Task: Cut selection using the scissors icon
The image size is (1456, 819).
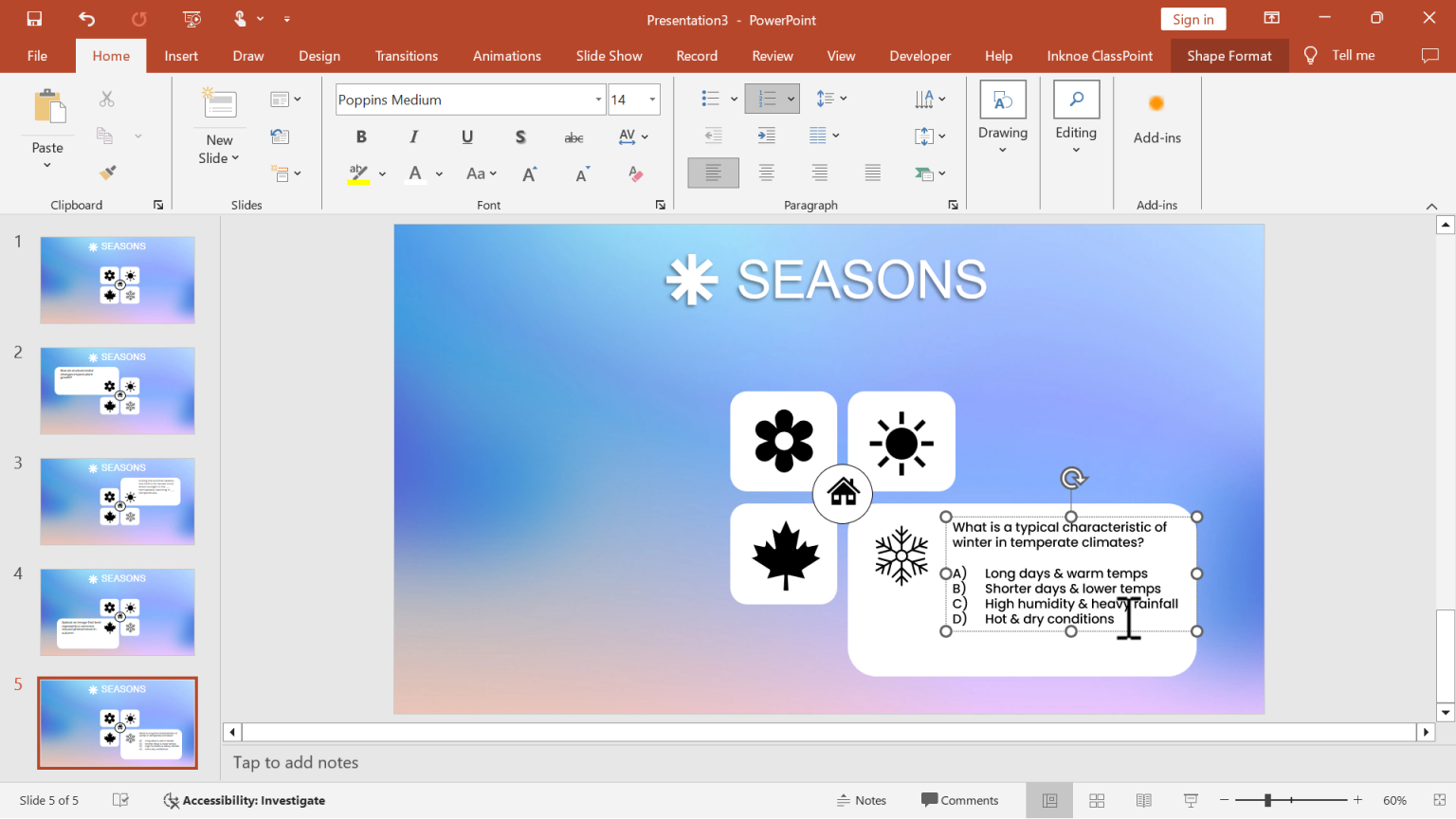Action: (107, 99)
